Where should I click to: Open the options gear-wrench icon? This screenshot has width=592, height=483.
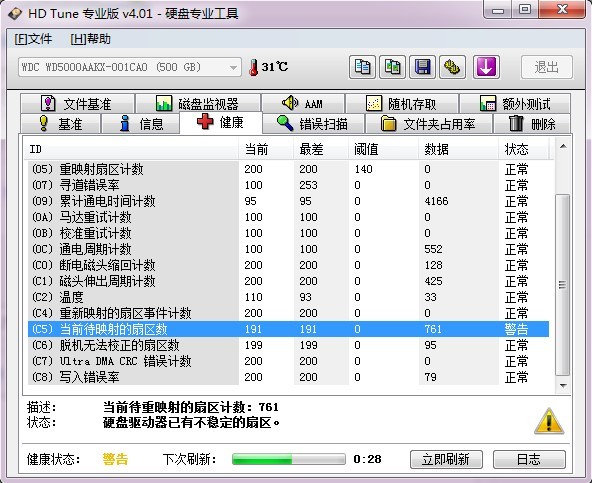point(452,67)
